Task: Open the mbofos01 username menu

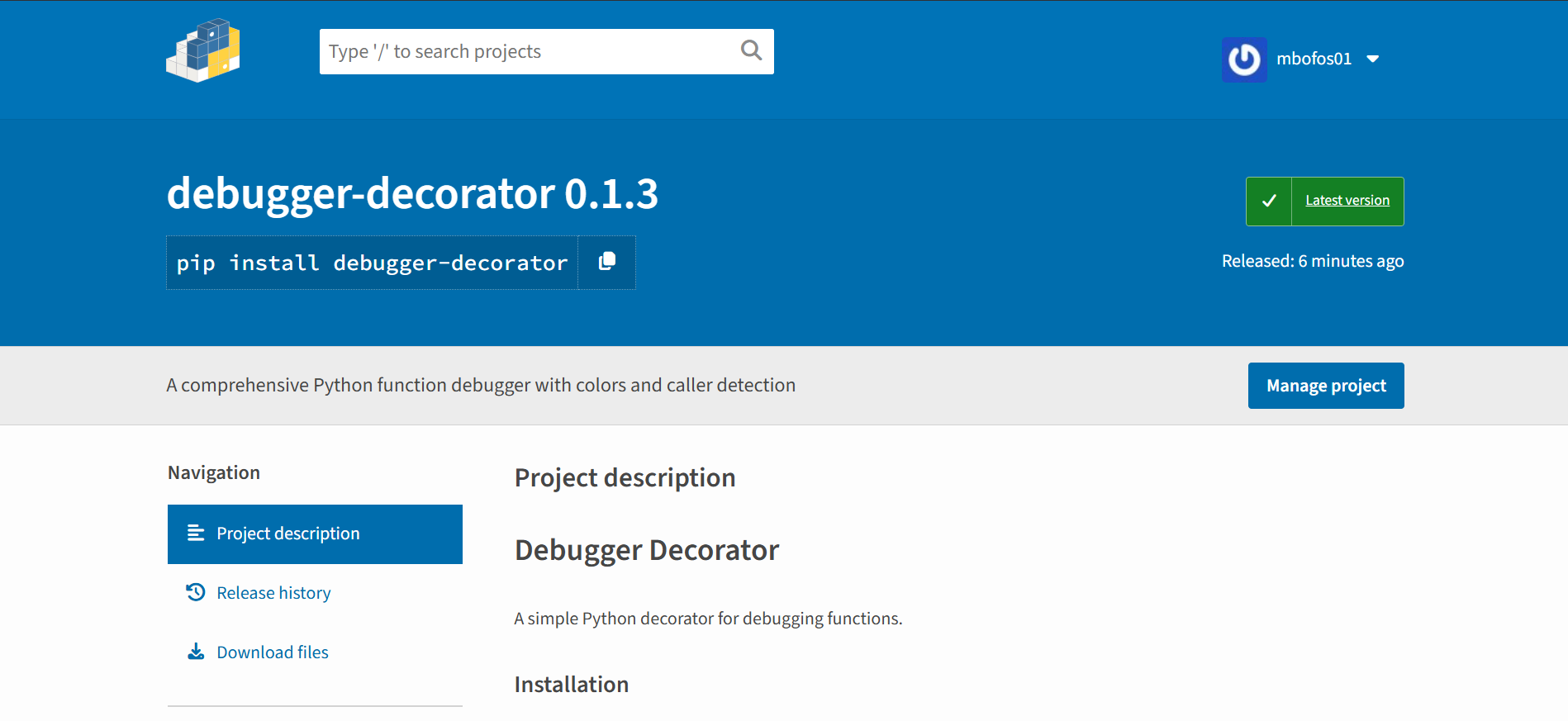Action: point(1314,59)
